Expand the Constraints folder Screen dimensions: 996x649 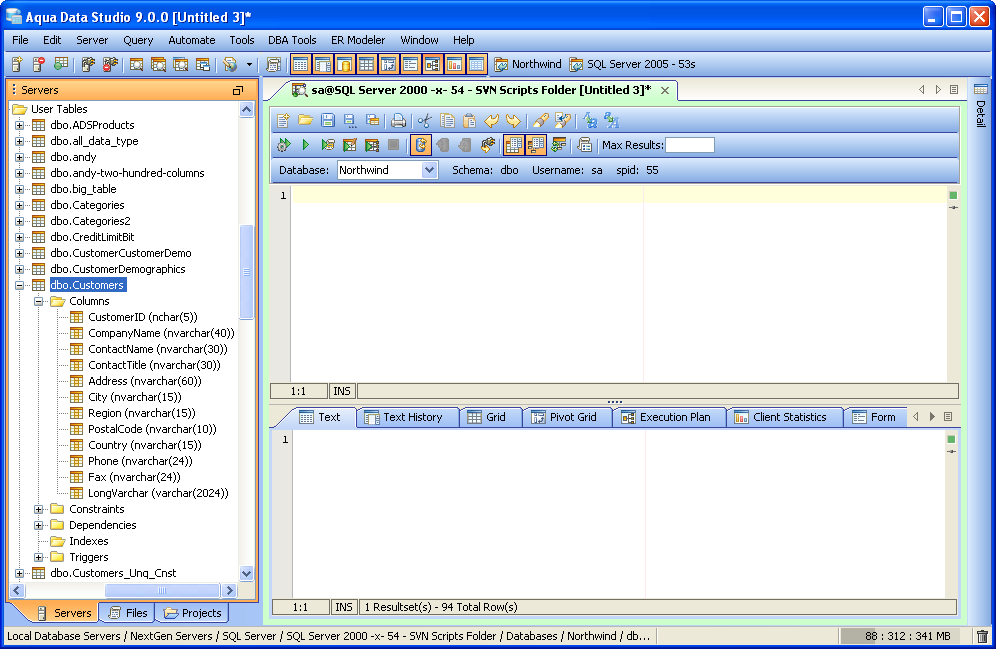pos(39,509)
